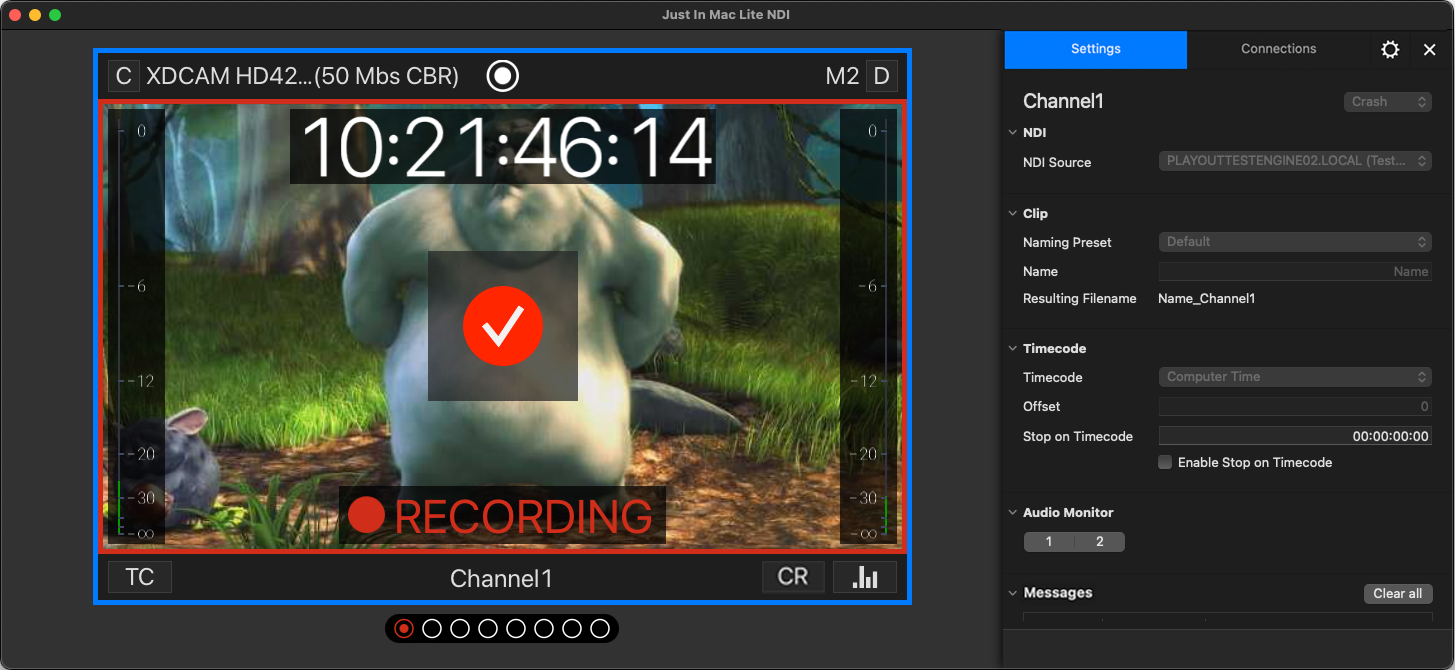Enable Stop on Timecode checkbox
The height and width of the screenshot is (670, 1455).
click(x=1165, y=462)
